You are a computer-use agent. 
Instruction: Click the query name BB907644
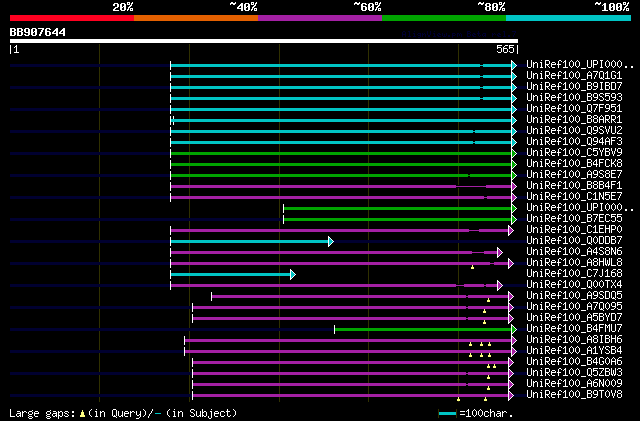tap(38, 32)
